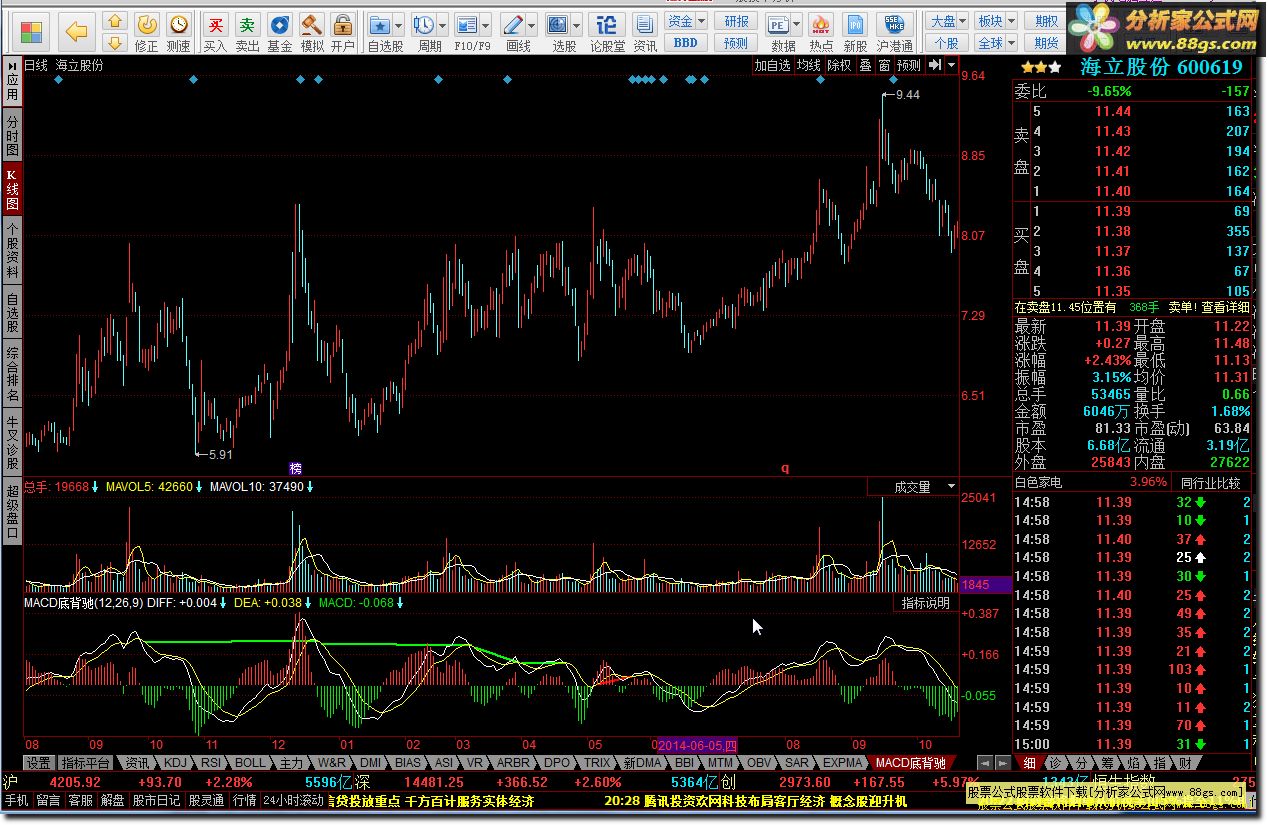This screenshot has height=825, width=1268.
Task: Open the 模拟 simulation gavel icon
Action: click(312, 32)
